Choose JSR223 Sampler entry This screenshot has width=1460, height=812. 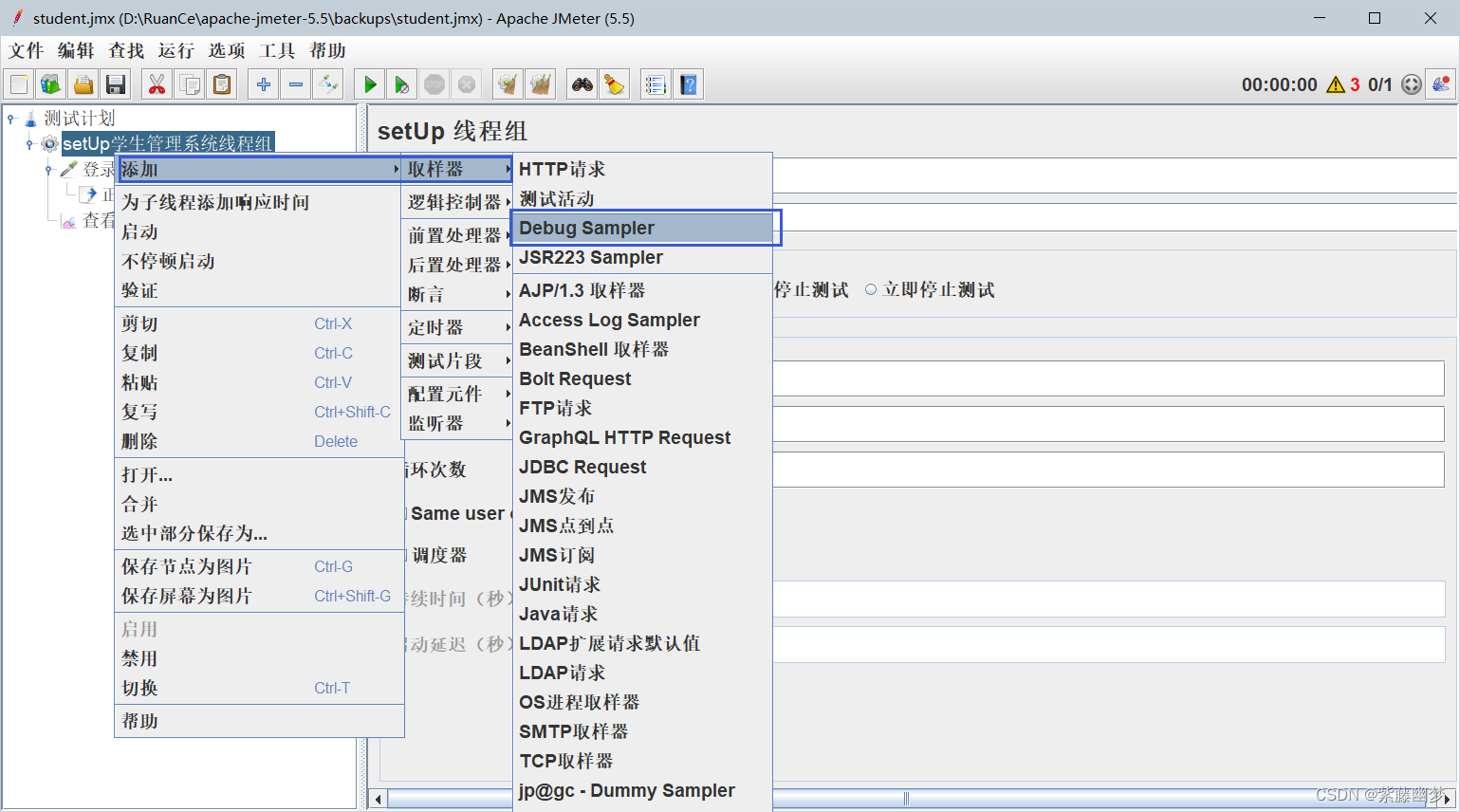click(x=643, y=257)
